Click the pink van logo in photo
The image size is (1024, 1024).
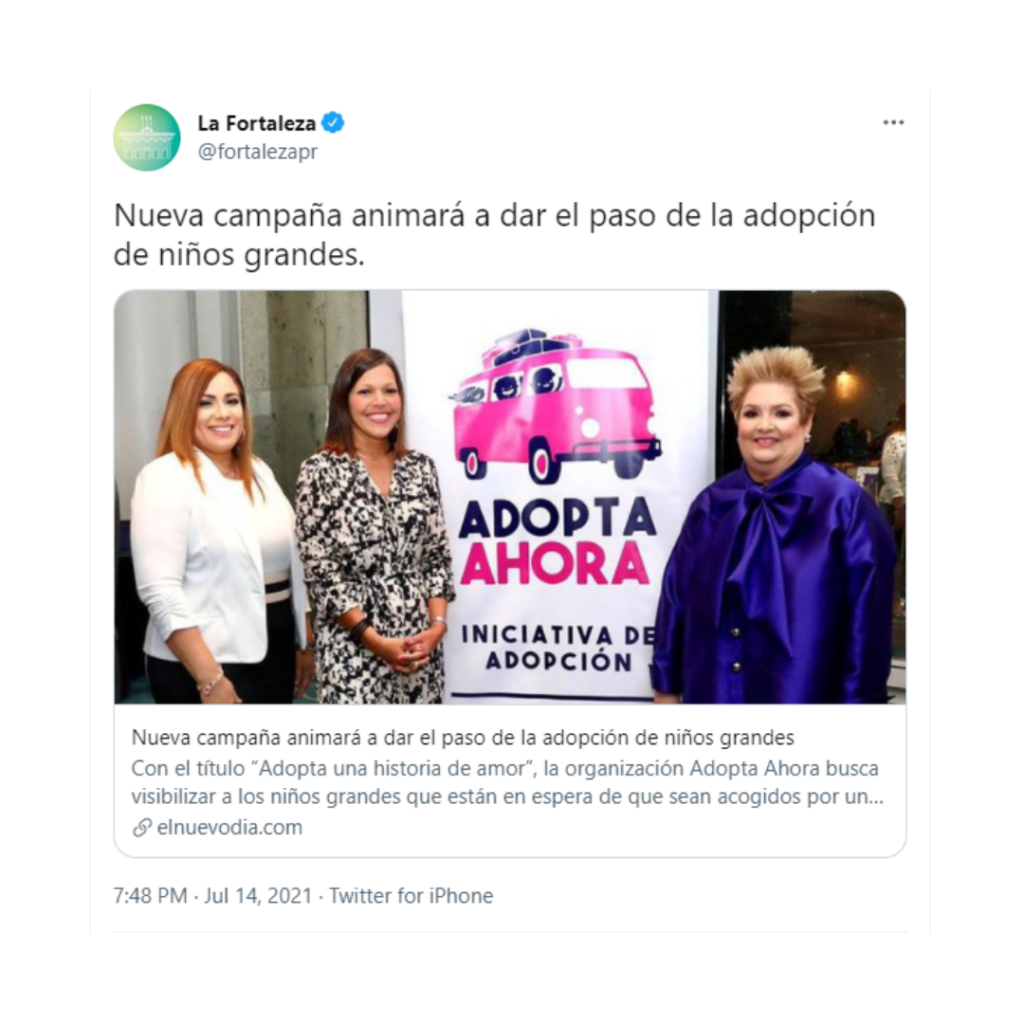[x=556, y=406]
